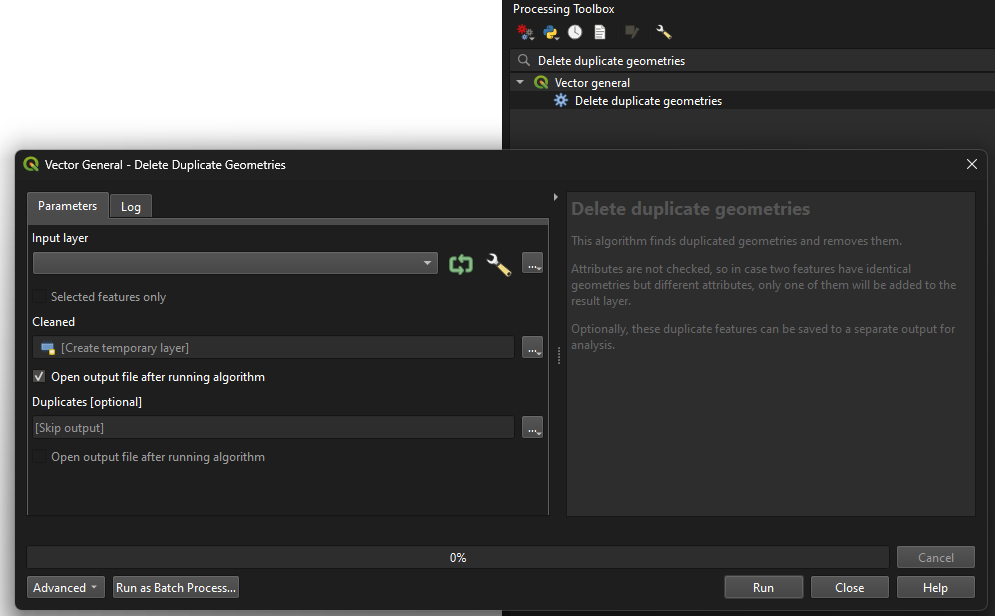This screenshot has height=616, width=995.
Task: Open the Input layer dropdown
Action: [x=235, y=264]
